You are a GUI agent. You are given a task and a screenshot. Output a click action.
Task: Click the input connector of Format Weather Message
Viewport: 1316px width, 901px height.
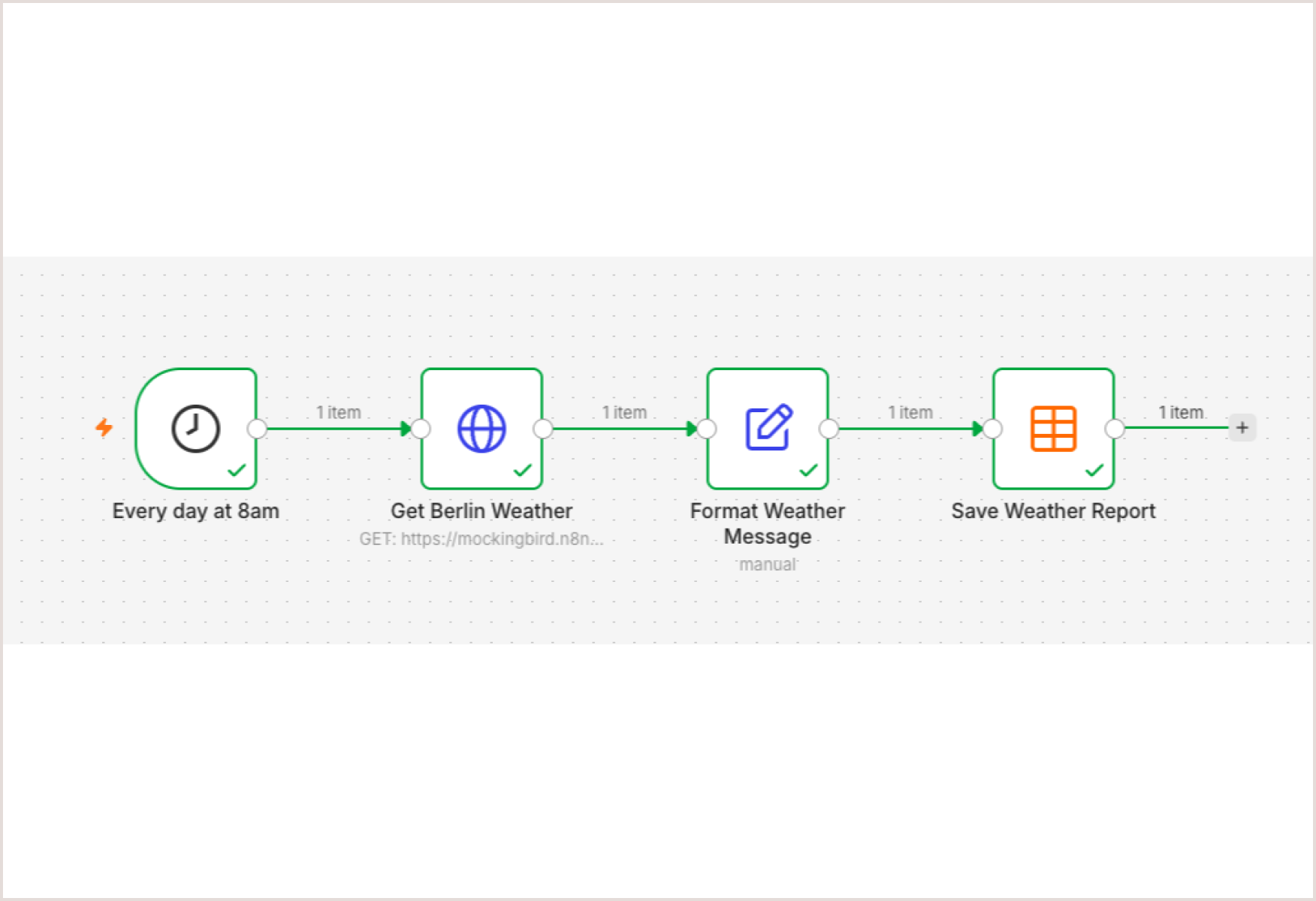[707, 429]
